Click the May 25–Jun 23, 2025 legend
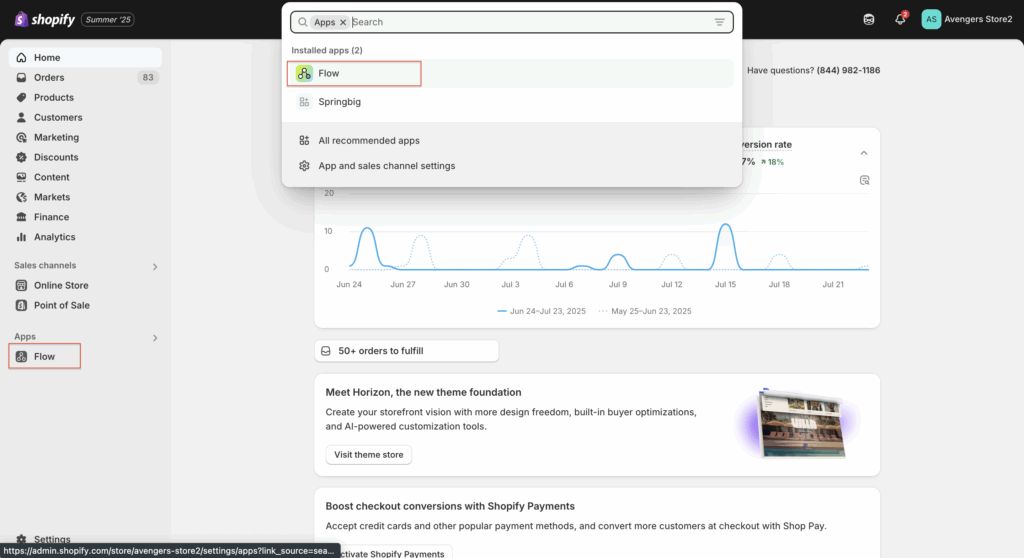This screenshot has height=558, width=1024. (x=645, y=311)
